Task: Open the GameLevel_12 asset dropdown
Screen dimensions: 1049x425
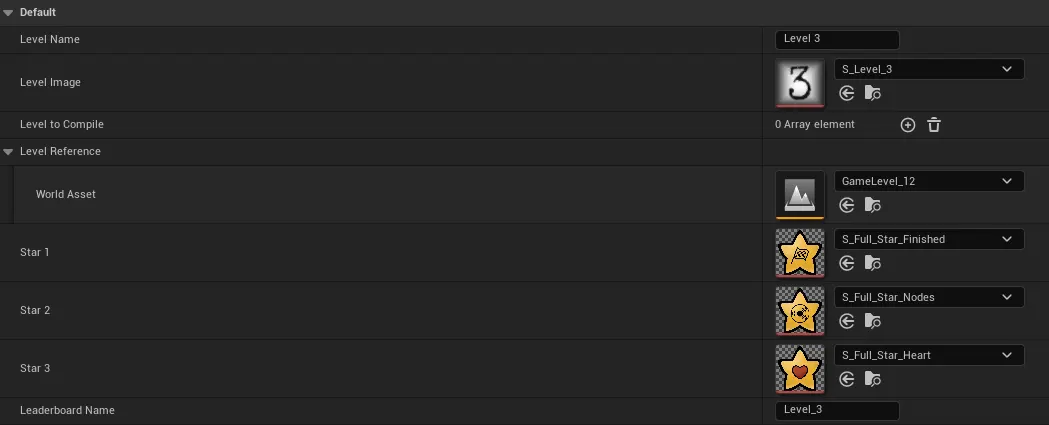Action: point(929,181)
